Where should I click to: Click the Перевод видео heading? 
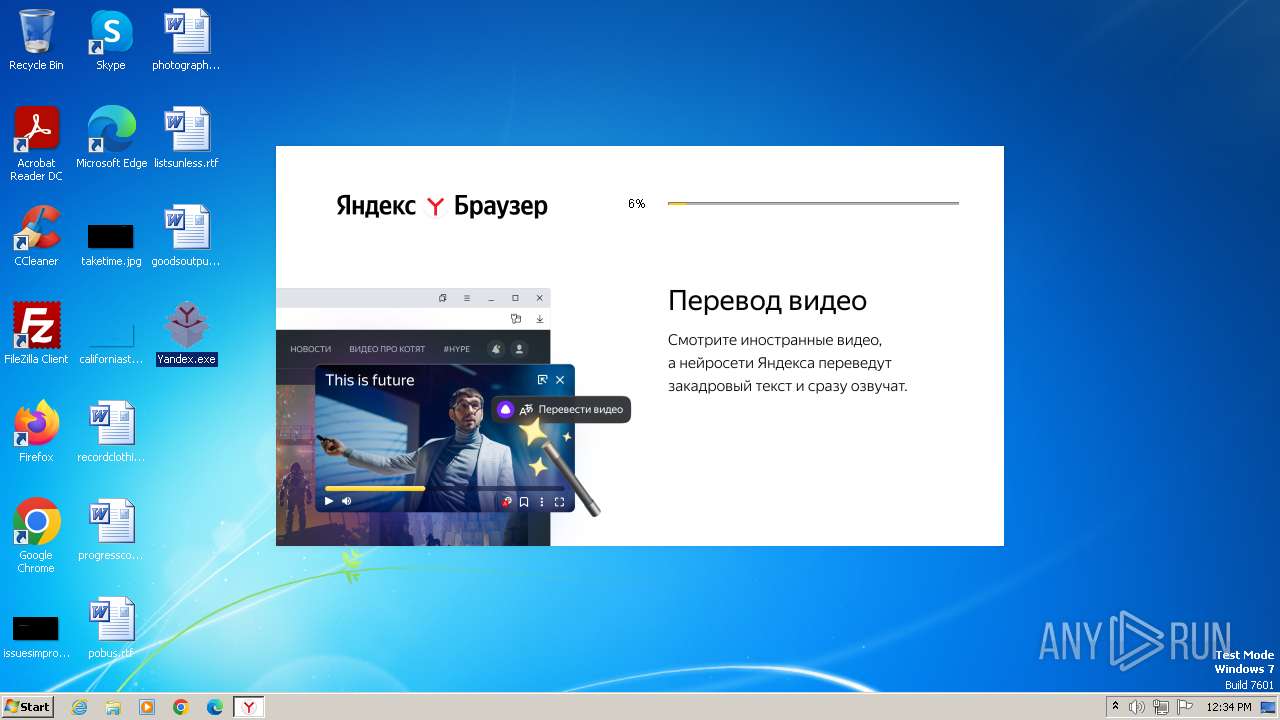point(767,301)
